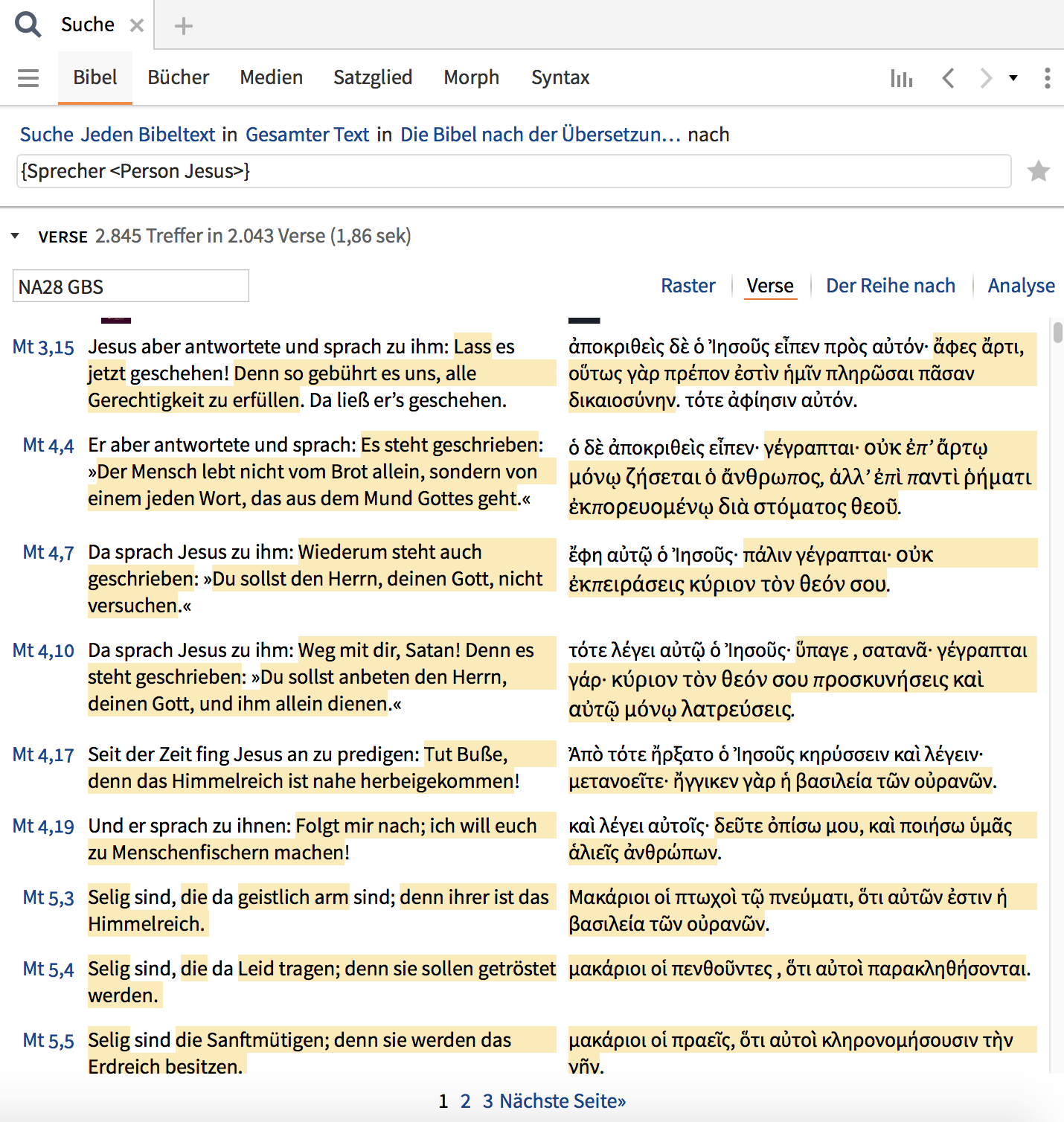The width and height of the screenshot is (1064, 1122).
Task: Click the results vertical scrollbar thumb
Action: (1057, 332)
